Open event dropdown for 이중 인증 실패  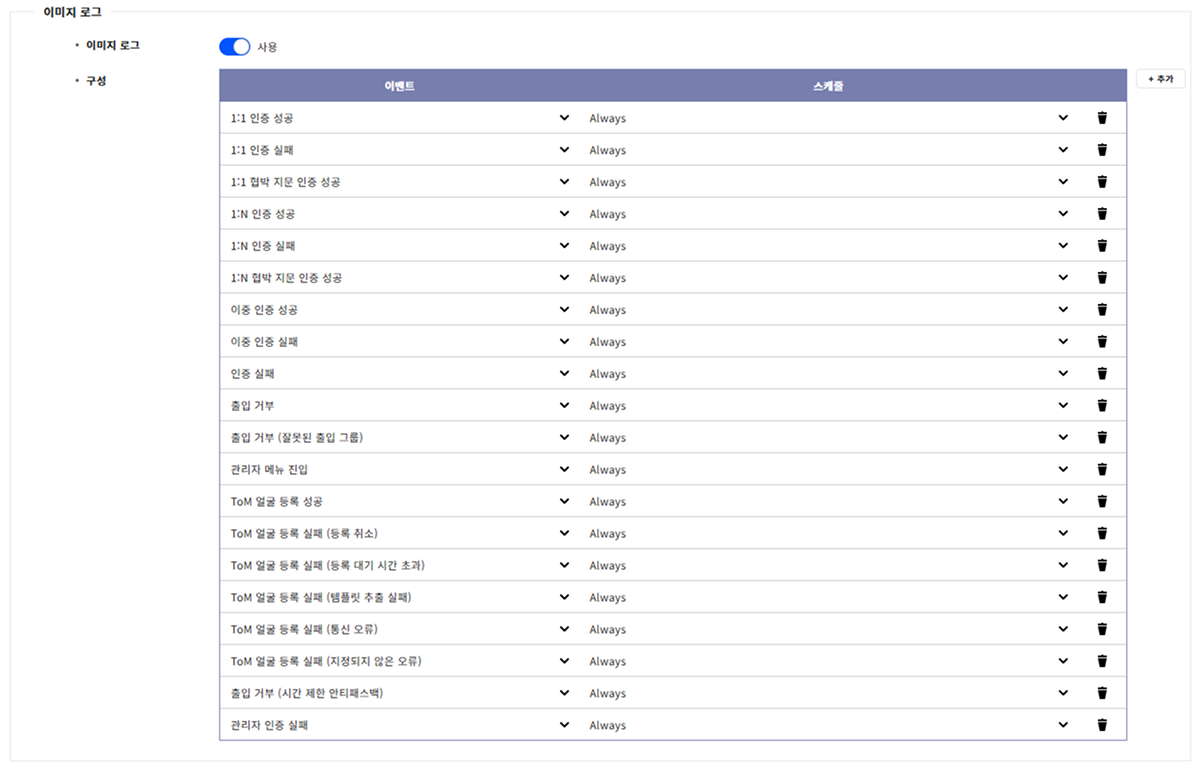[x=564, y=342]
